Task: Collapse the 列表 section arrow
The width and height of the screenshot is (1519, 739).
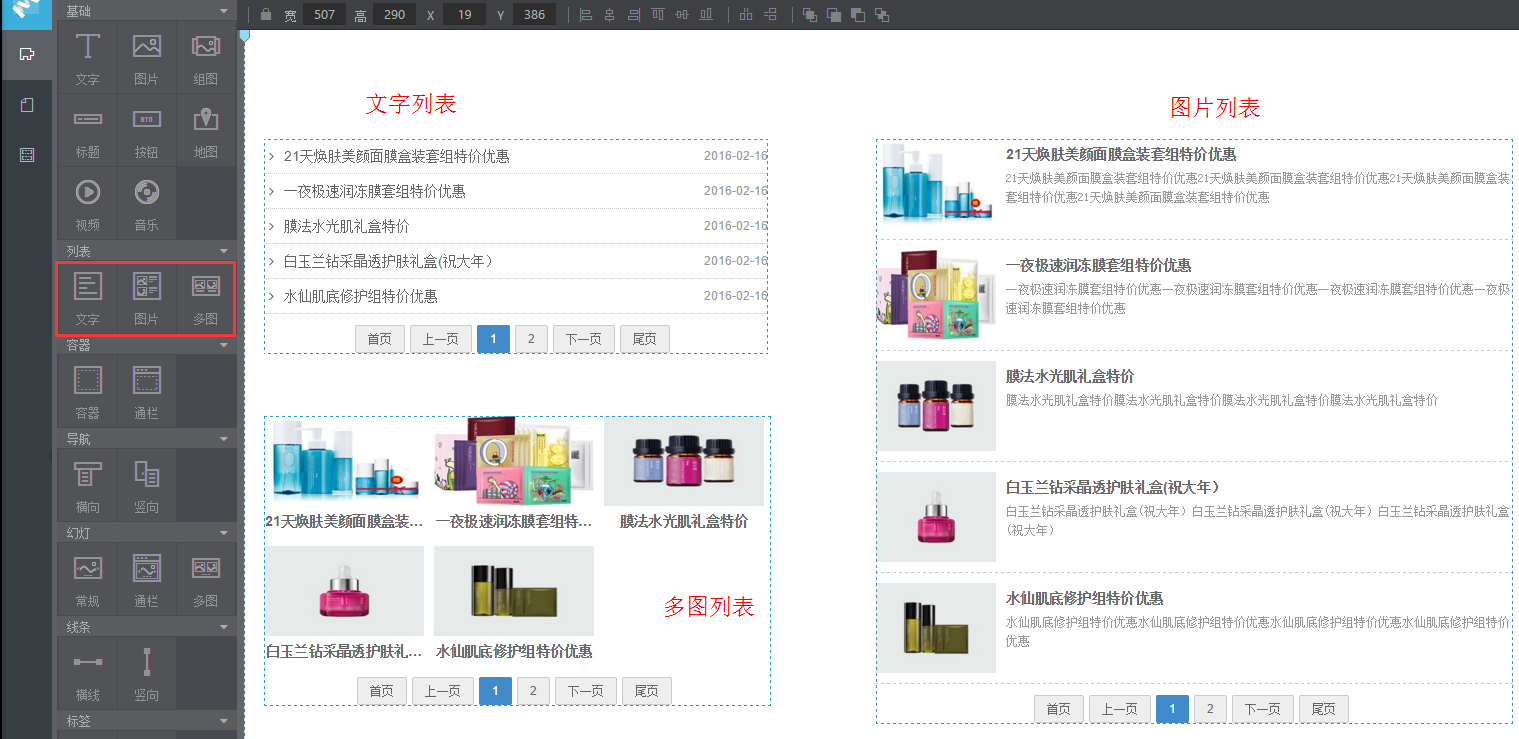Action: (x=224, y=251)
